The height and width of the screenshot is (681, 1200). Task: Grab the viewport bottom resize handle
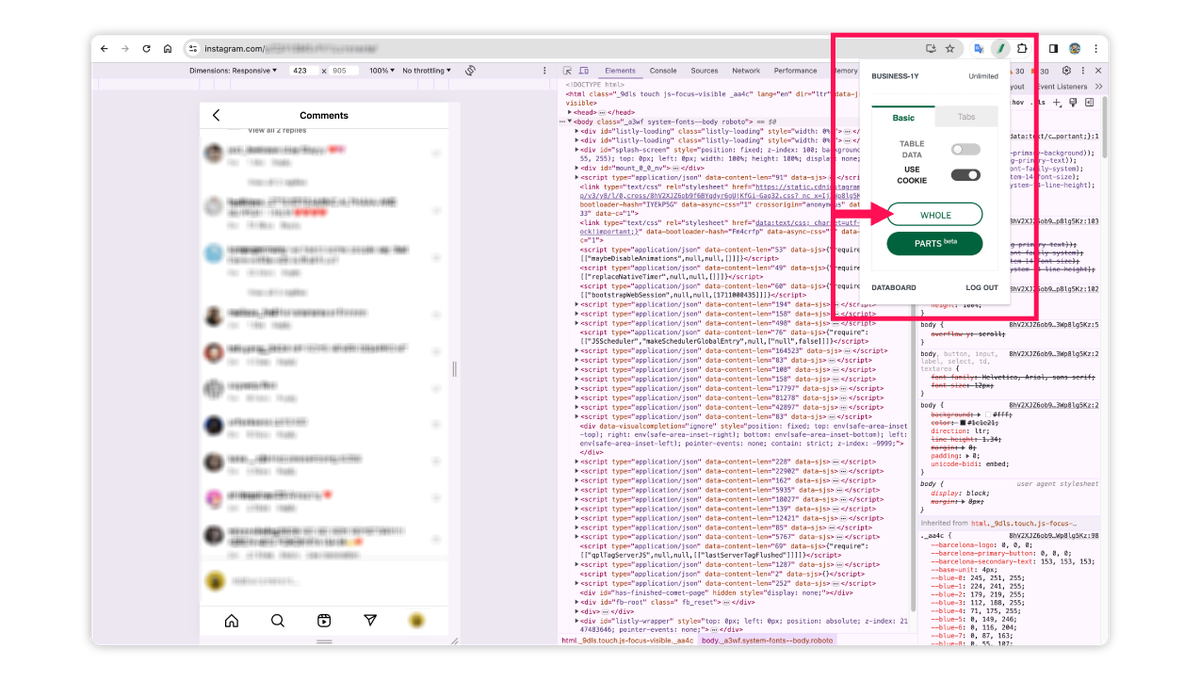324,642
